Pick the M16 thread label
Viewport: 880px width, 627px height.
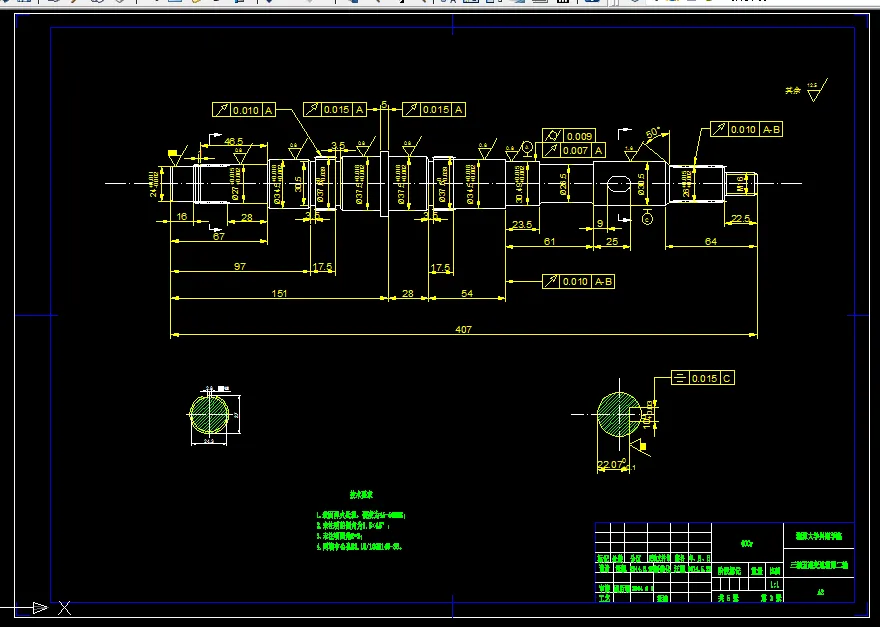740,184
